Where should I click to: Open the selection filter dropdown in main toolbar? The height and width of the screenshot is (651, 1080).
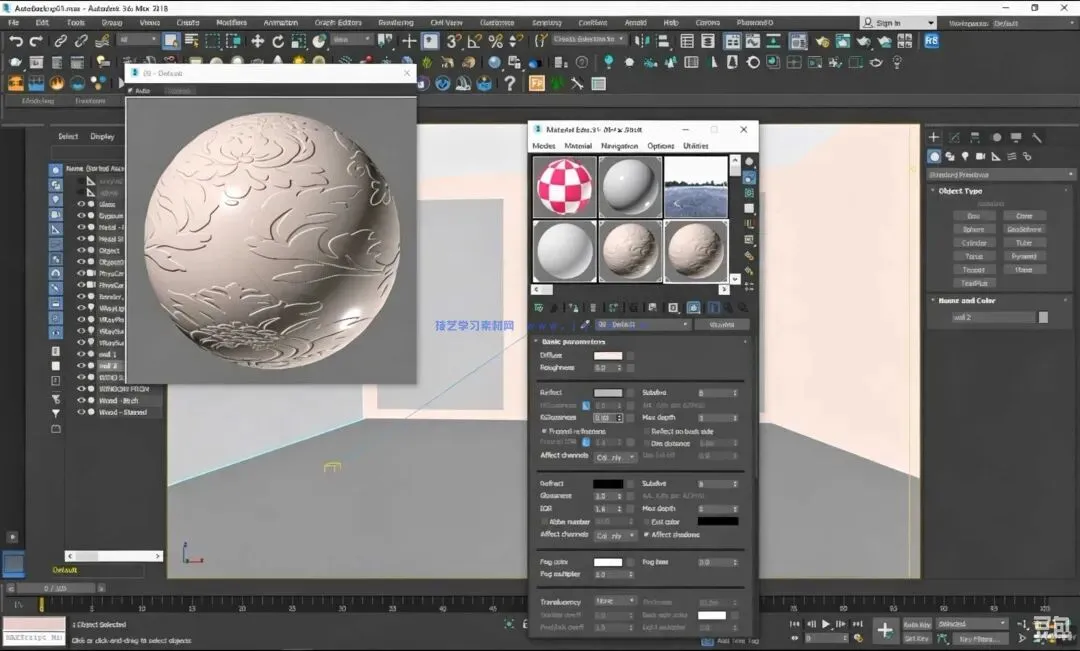[x=138, y=40]
